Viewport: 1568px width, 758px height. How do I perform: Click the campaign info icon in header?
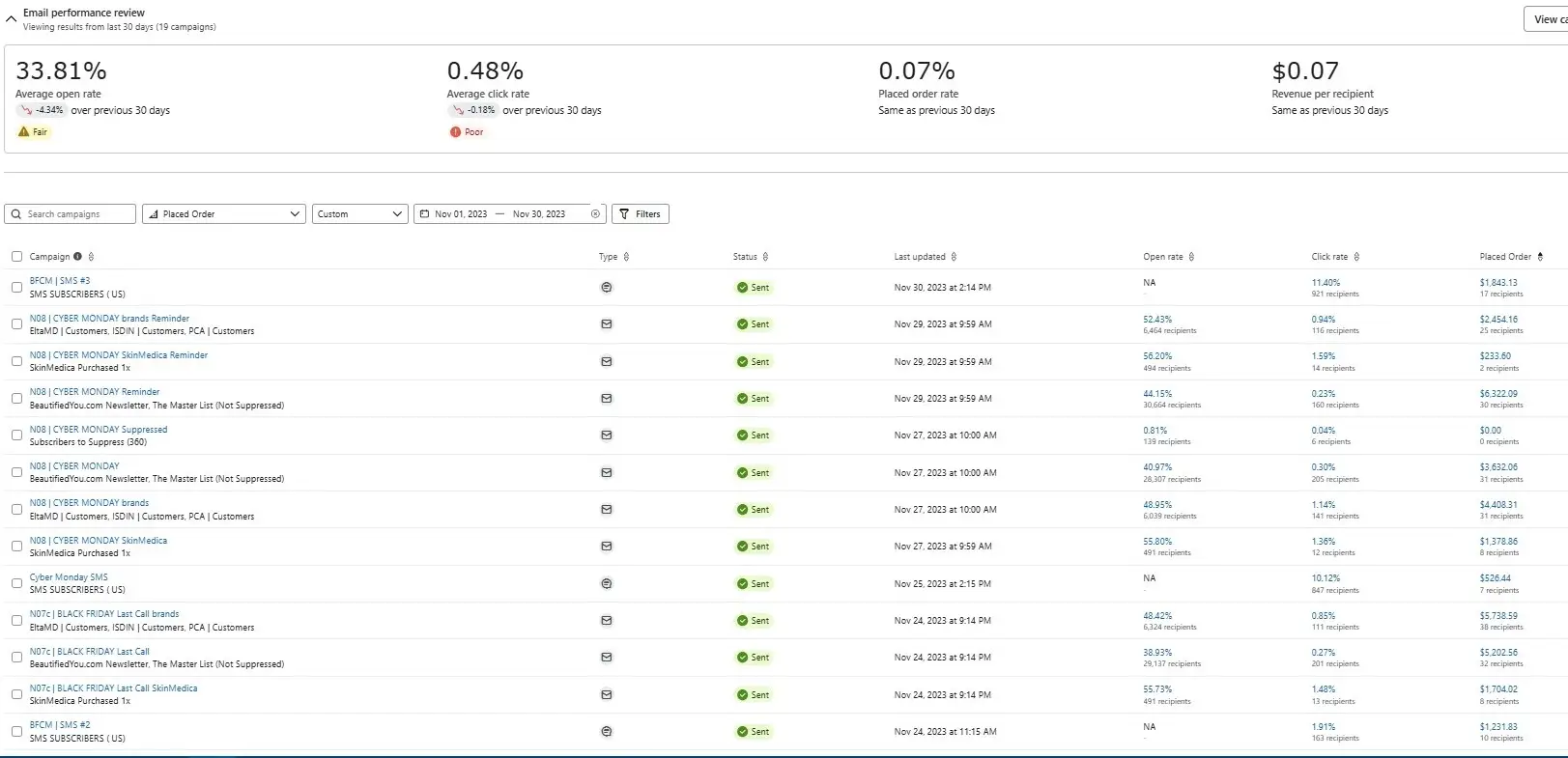pos(78,257)
